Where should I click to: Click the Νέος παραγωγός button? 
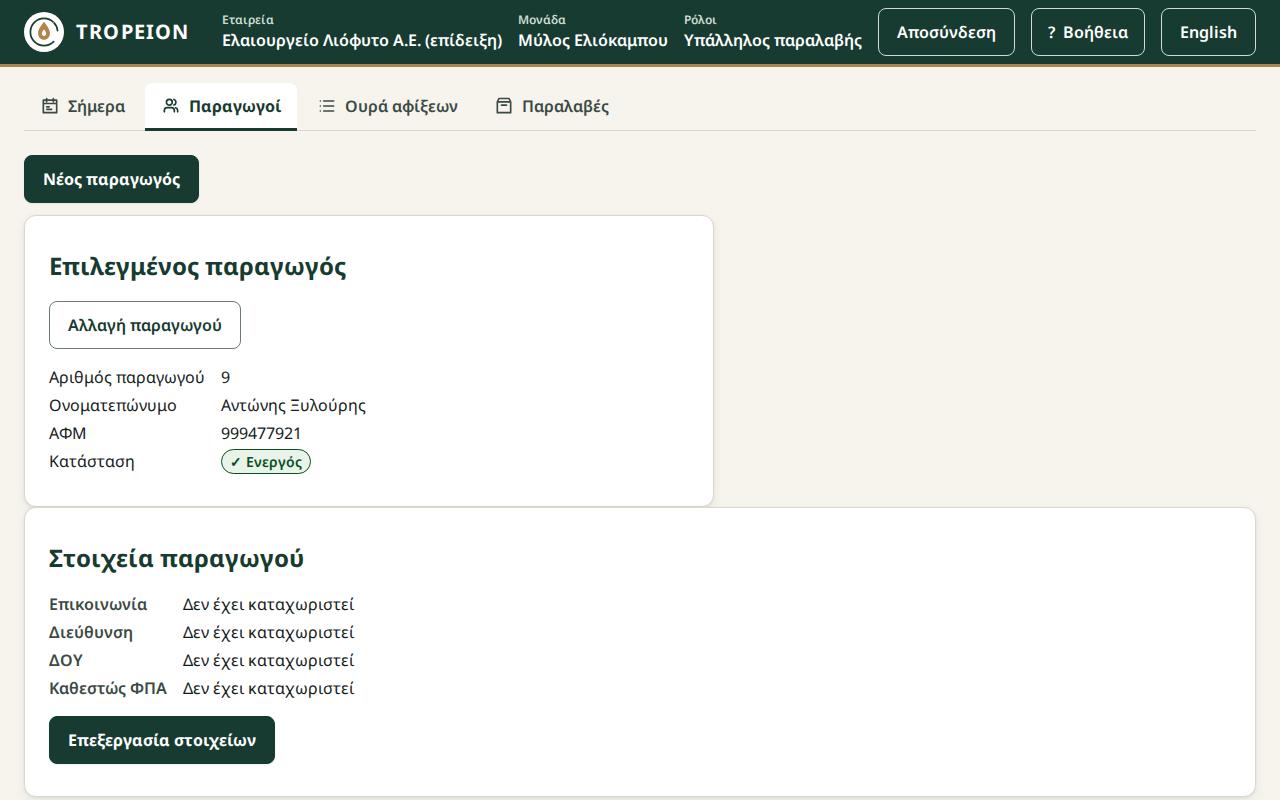(x=111, y=179)
